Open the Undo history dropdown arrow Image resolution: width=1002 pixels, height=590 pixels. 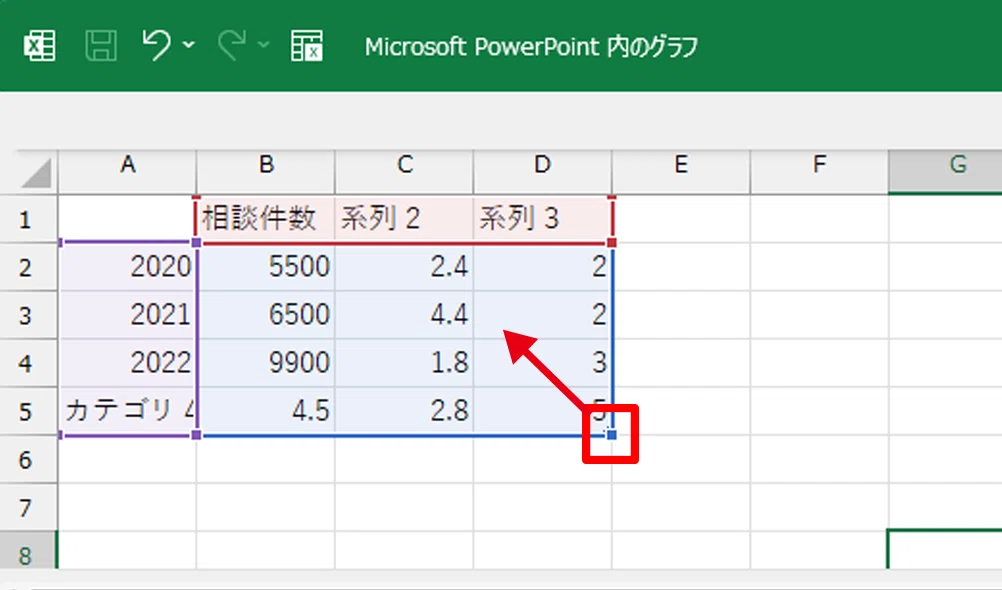coord(189,45)
